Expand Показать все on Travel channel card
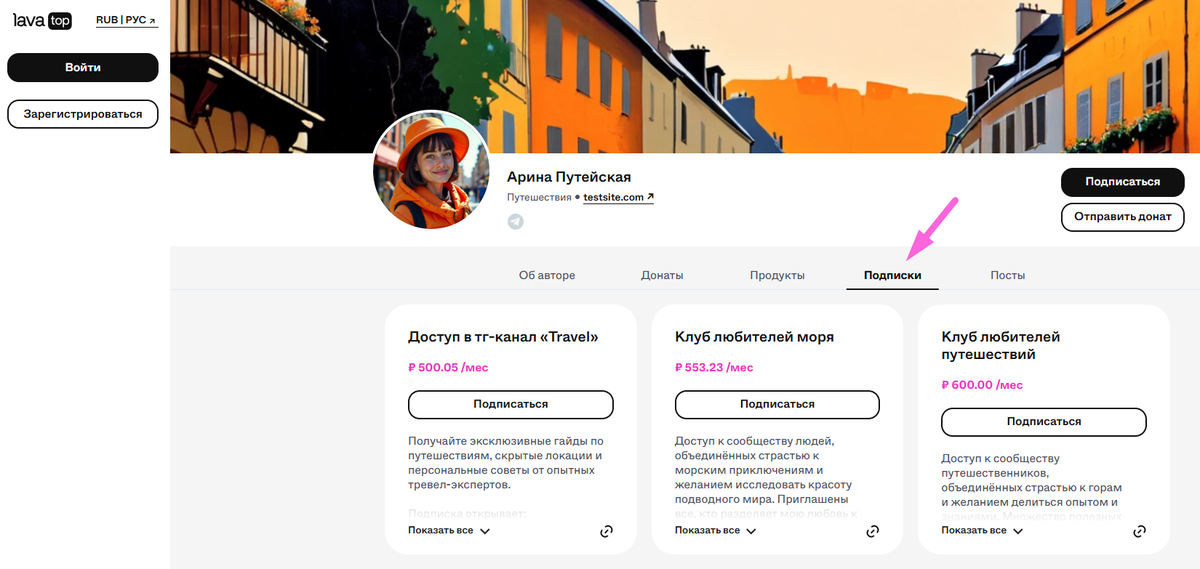This screenshot has height=569, width=1200. (449, 531)
